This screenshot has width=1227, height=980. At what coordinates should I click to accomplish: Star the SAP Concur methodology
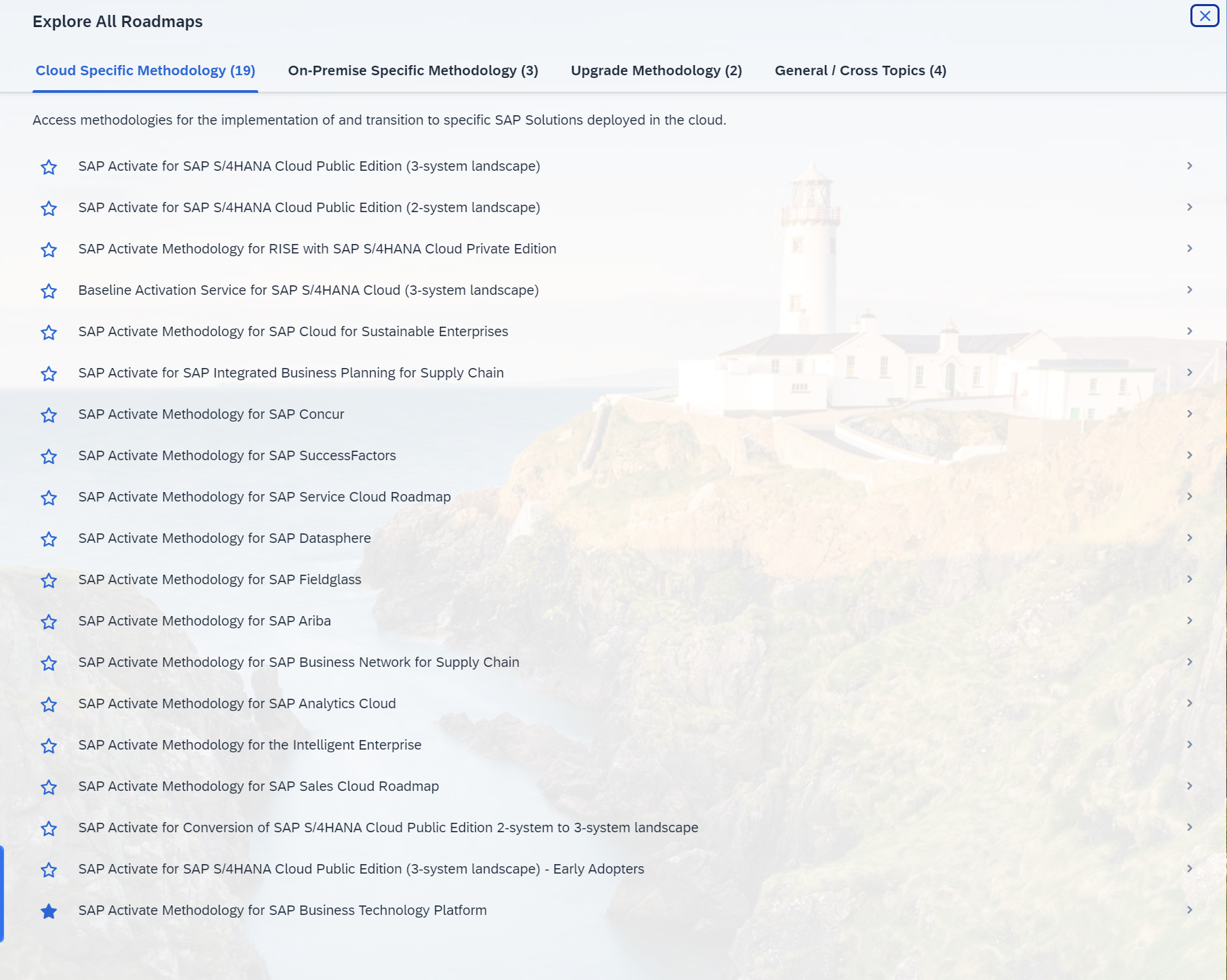(x=49, y=415)
